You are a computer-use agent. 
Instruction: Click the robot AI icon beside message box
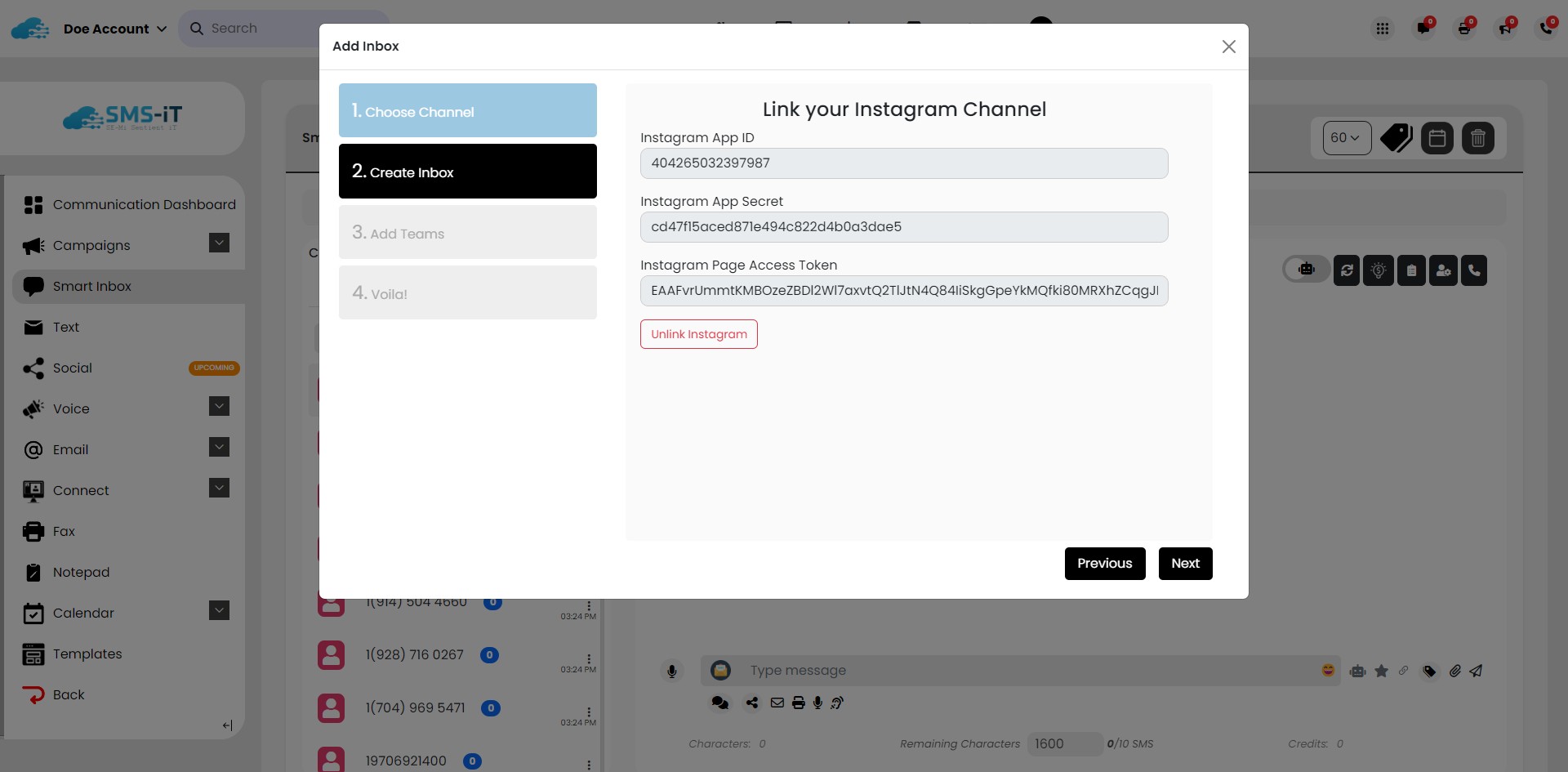coord(1357,672)
